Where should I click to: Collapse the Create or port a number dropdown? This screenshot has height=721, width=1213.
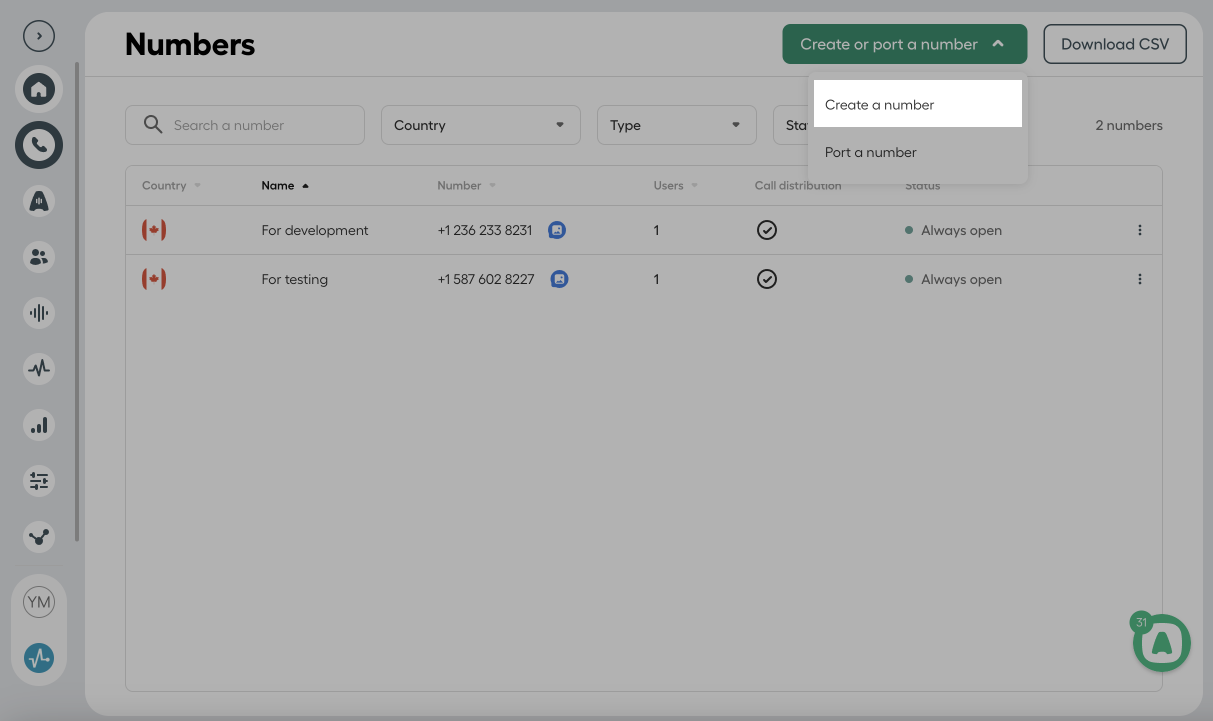905,44
